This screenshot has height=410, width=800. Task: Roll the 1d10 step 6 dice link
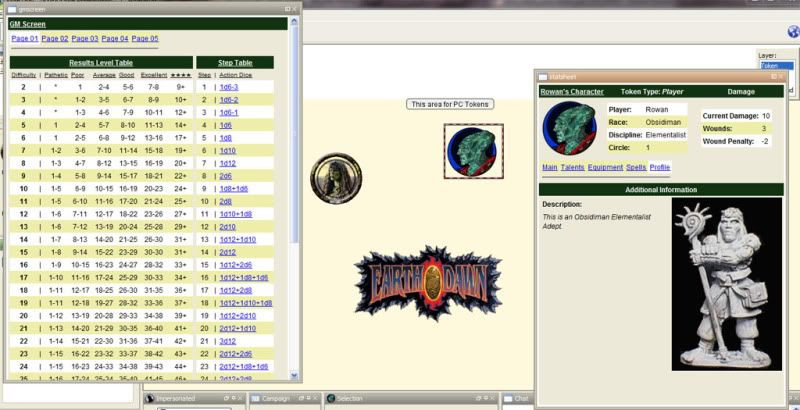pos(228,151)
